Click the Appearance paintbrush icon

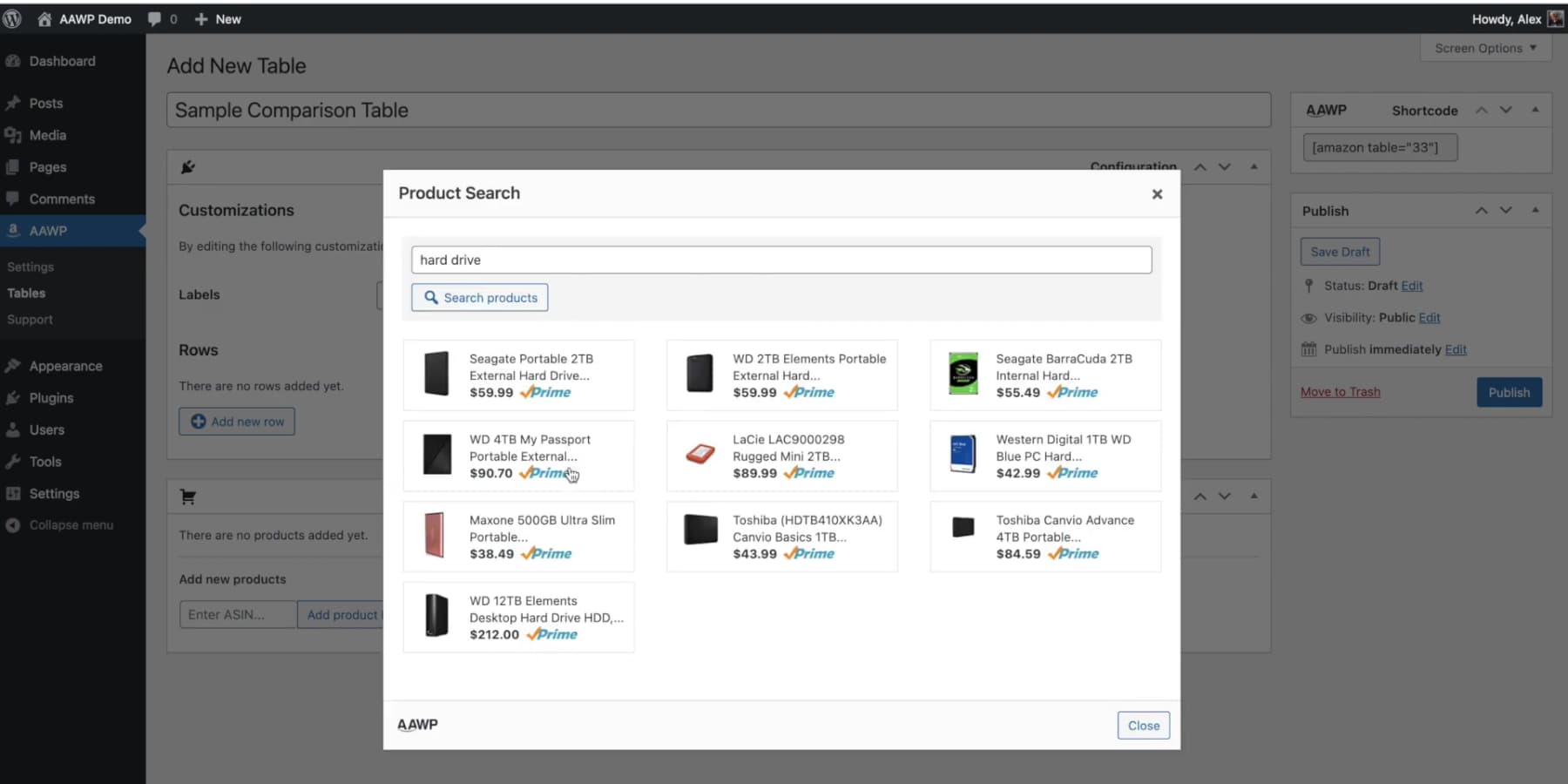(x=12, y=366)
